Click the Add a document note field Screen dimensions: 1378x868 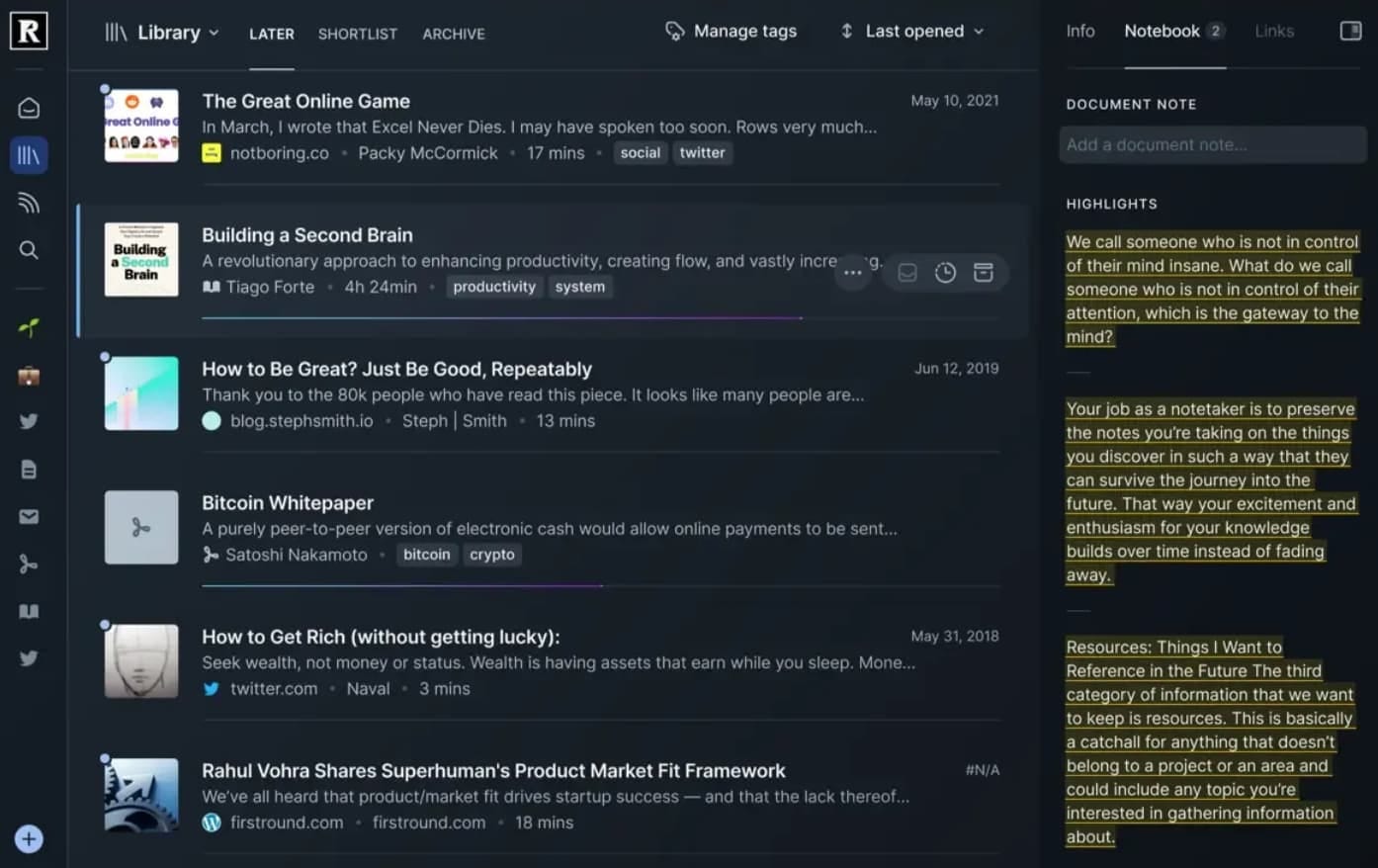pyautogui.click(x=1213, y=145)
